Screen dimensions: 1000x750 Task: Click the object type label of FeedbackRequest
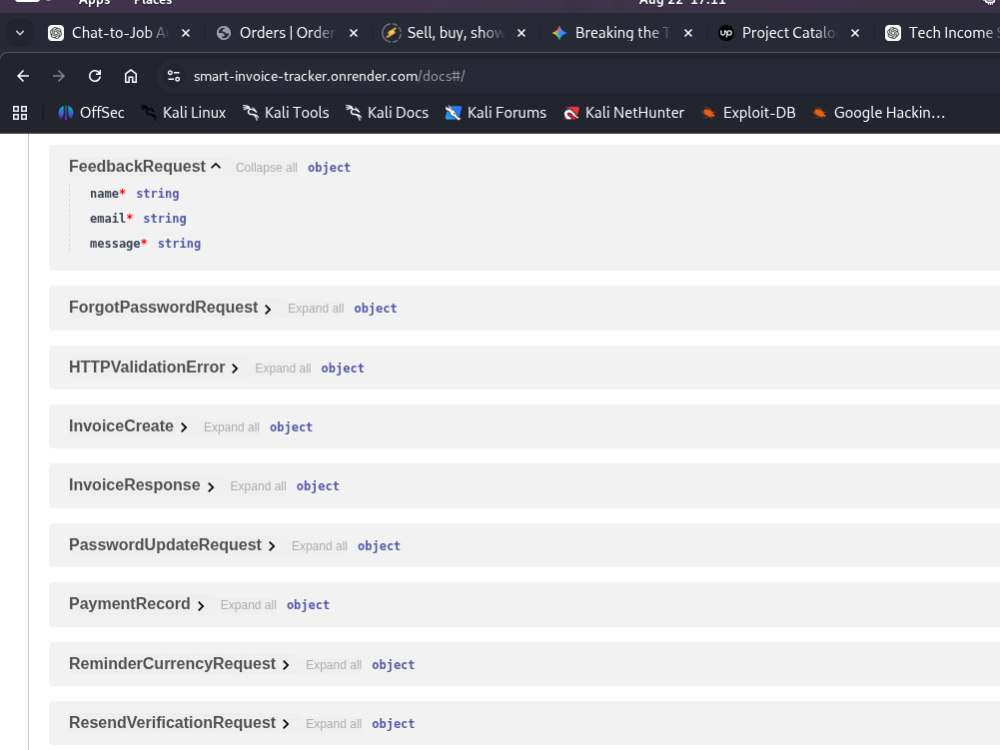[329, 168]
